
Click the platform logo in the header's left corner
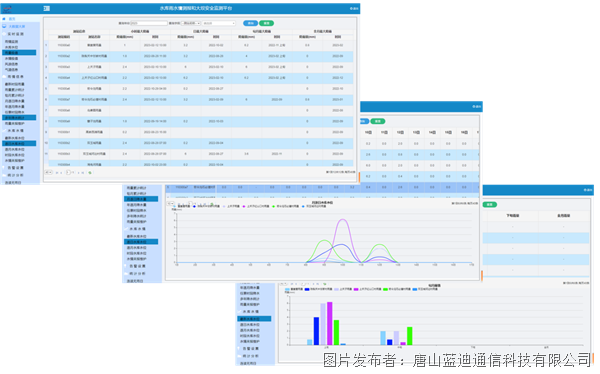[x=7, y=8]
